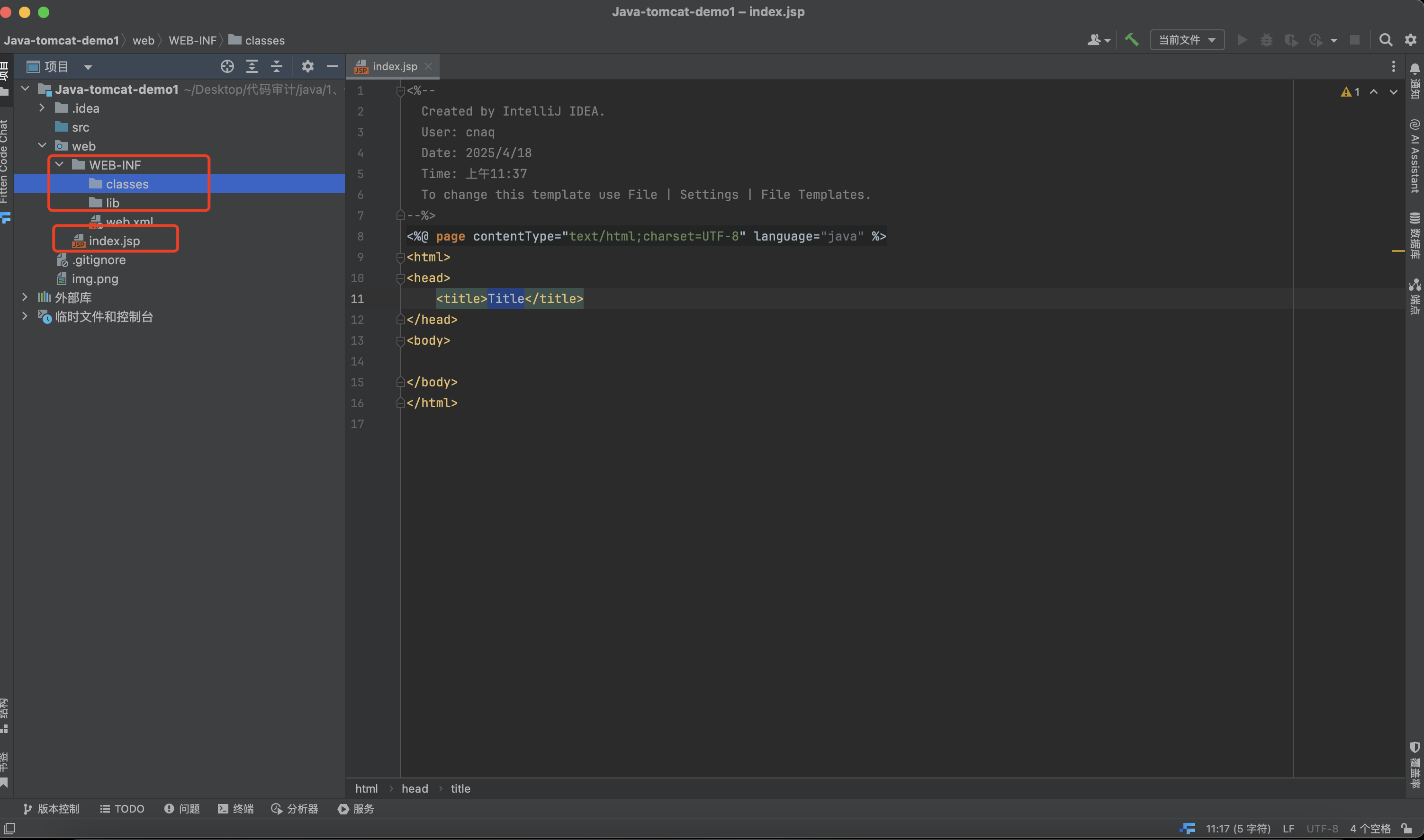Toggle read-only lock icon in status bar
1424x840 pixels.
(1406, 829)
